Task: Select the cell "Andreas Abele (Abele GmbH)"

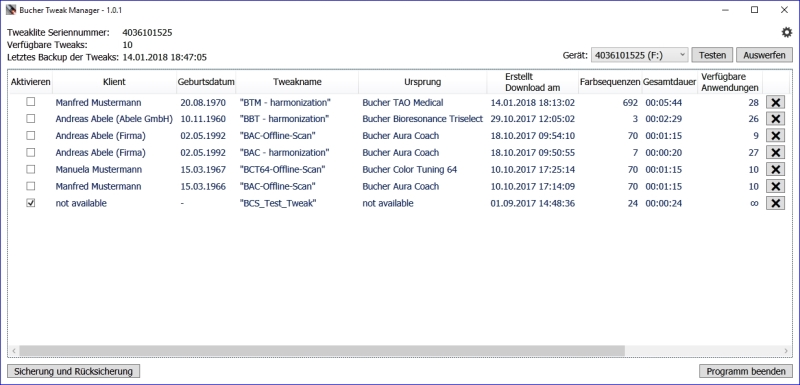Action: coord(114,119)
